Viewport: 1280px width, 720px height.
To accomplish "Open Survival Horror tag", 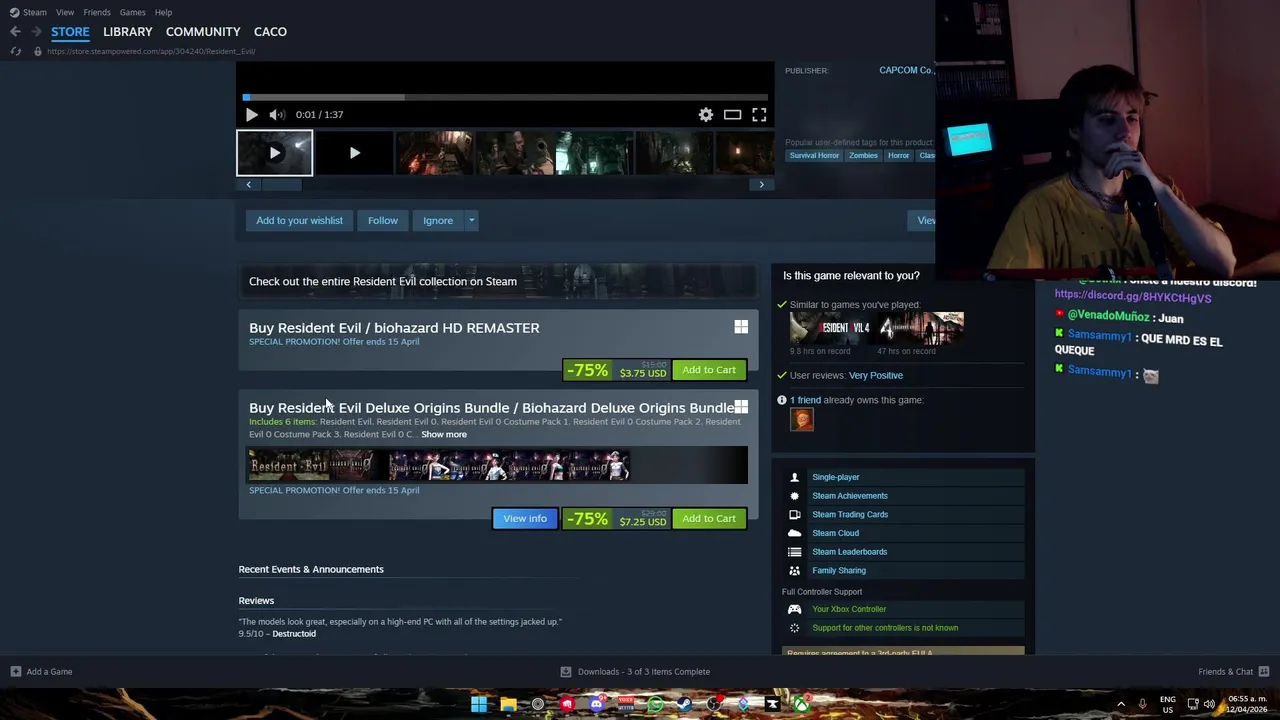I will [814, 156].
